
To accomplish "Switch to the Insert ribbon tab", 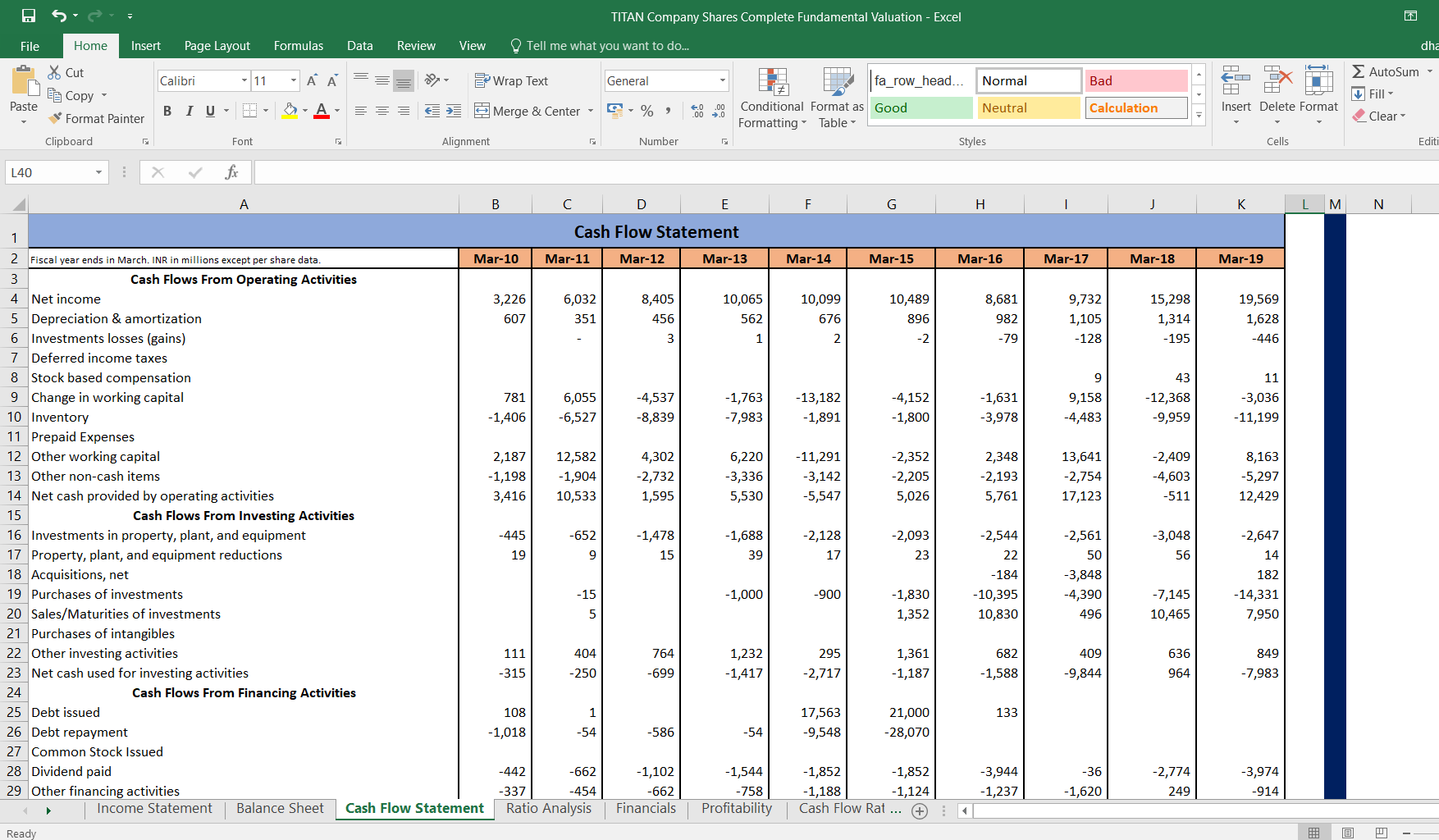I will 145,46.
